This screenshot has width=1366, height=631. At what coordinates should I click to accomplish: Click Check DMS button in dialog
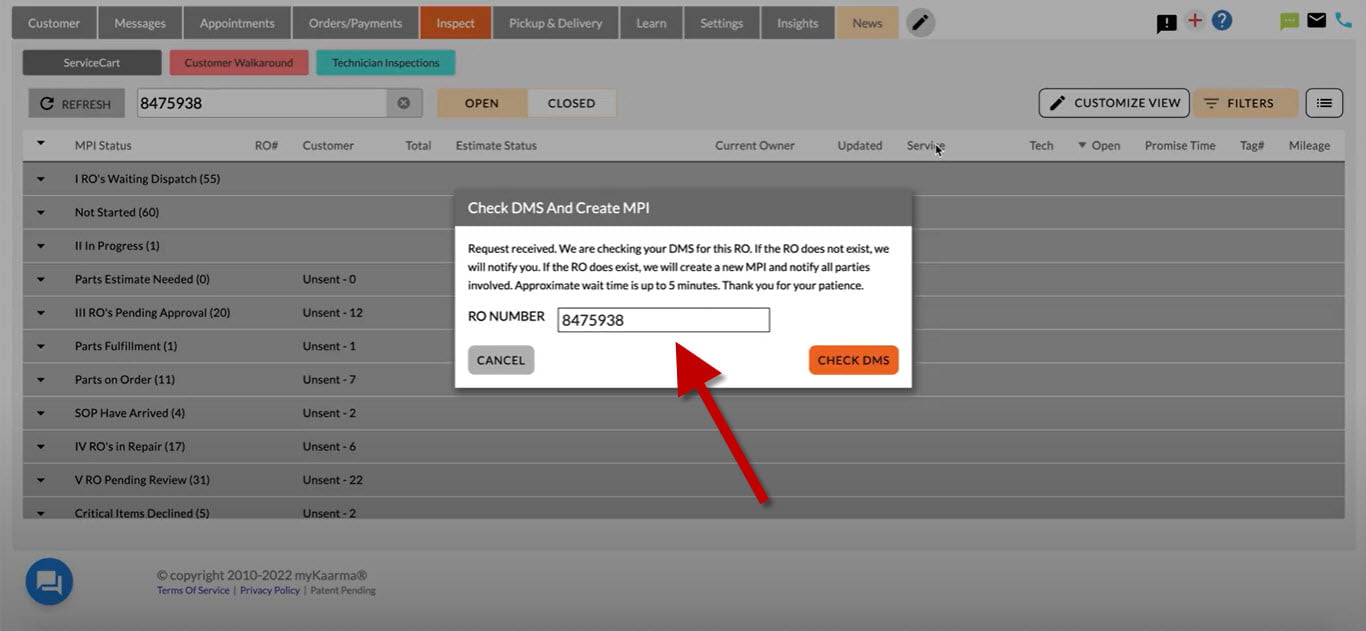(x=853, y=360)
